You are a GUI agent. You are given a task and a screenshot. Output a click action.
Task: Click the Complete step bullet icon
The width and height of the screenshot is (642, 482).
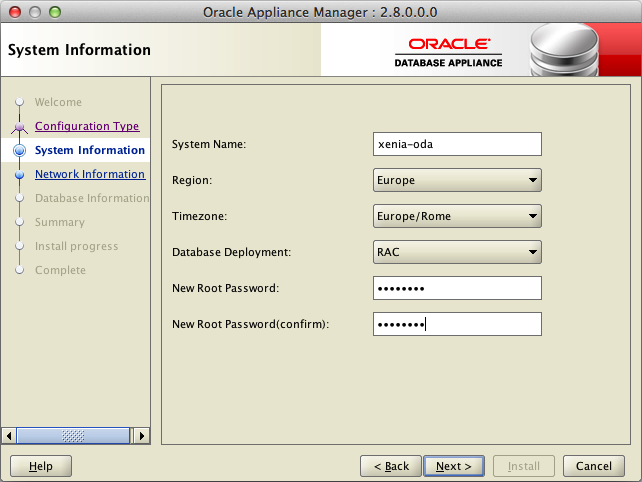pyautogui.click(x=19, y=270)
